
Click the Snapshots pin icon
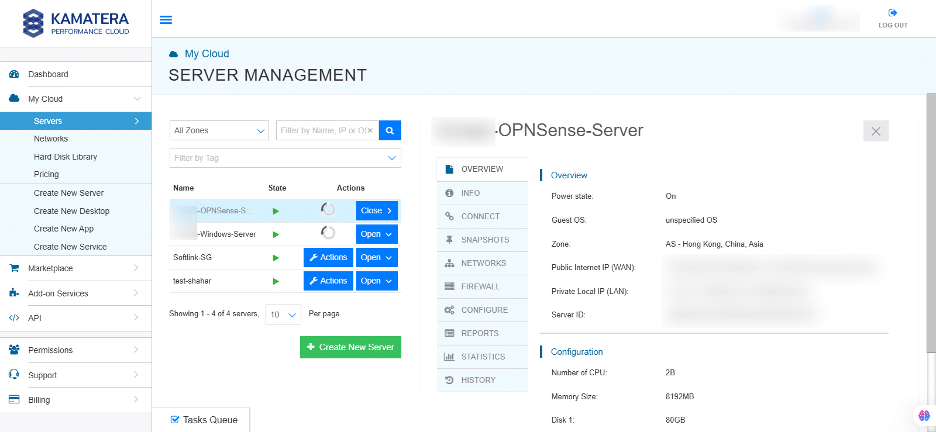click(449, 240)
